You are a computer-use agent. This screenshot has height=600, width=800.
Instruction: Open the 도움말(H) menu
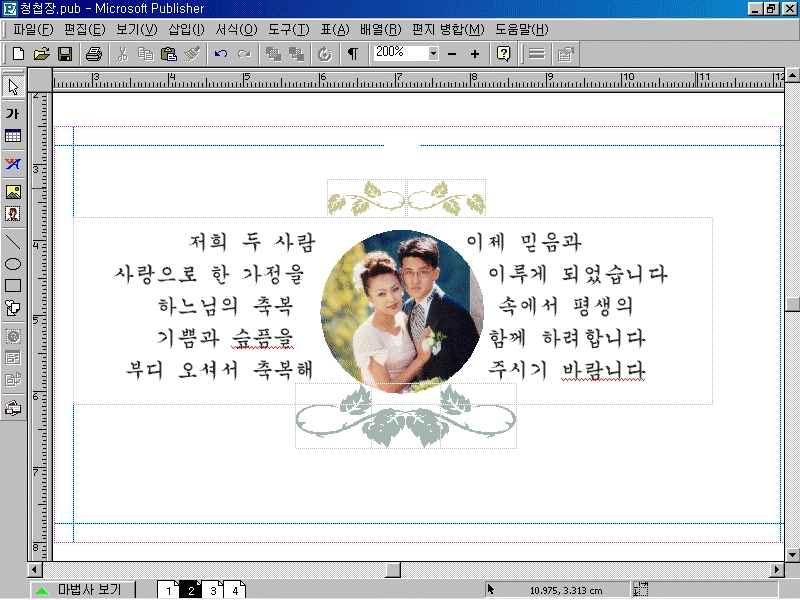click(x=521, y=30)
